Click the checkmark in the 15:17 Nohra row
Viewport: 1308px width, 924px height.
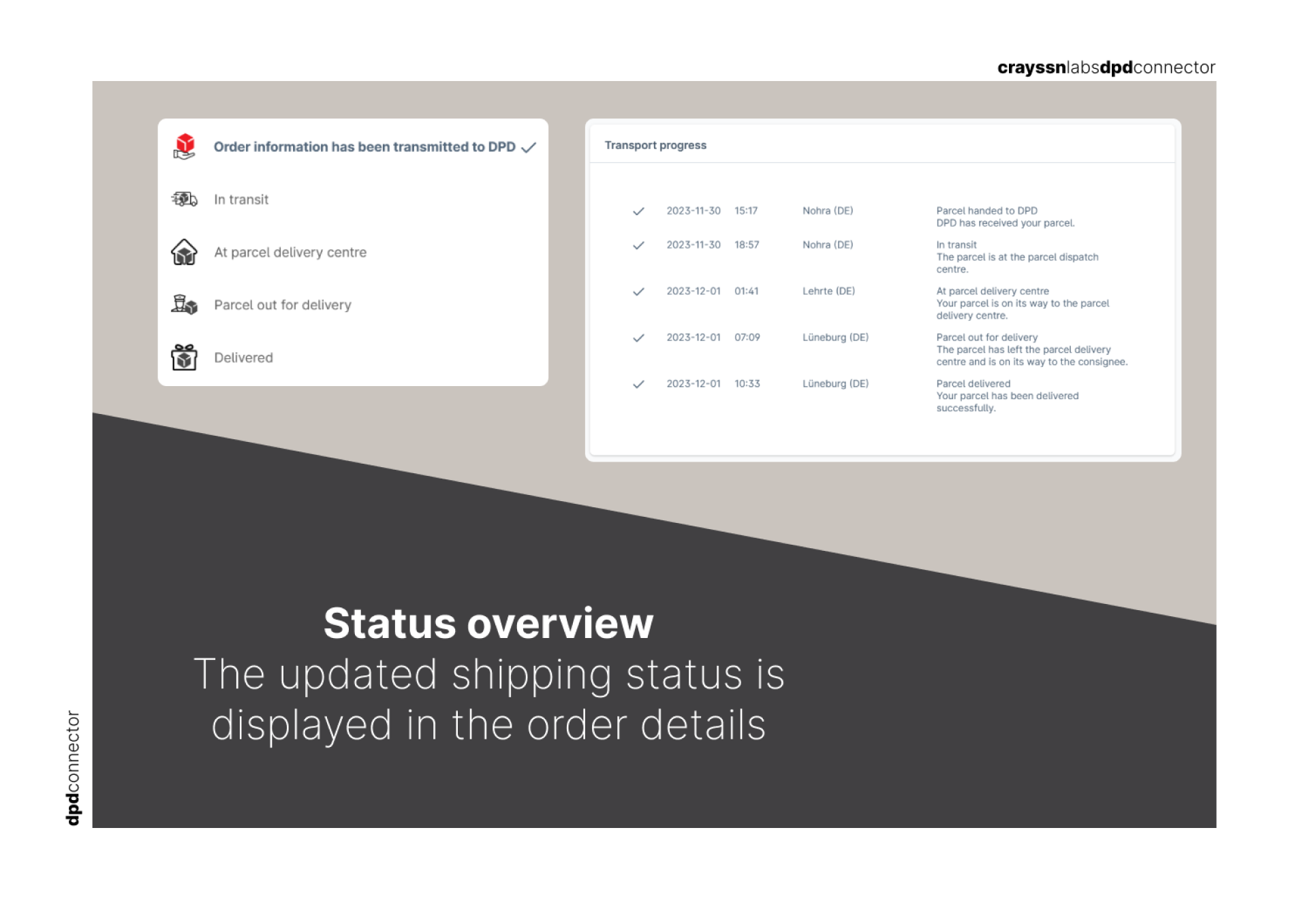click(638, 211)
